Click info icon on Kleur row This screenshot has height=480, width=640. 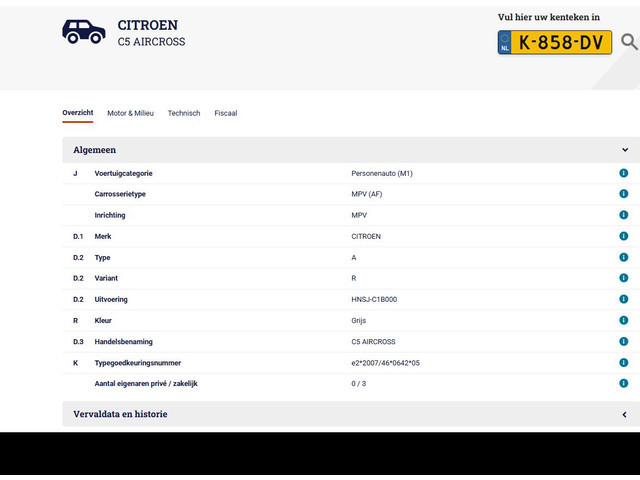(x=623, y=320)
